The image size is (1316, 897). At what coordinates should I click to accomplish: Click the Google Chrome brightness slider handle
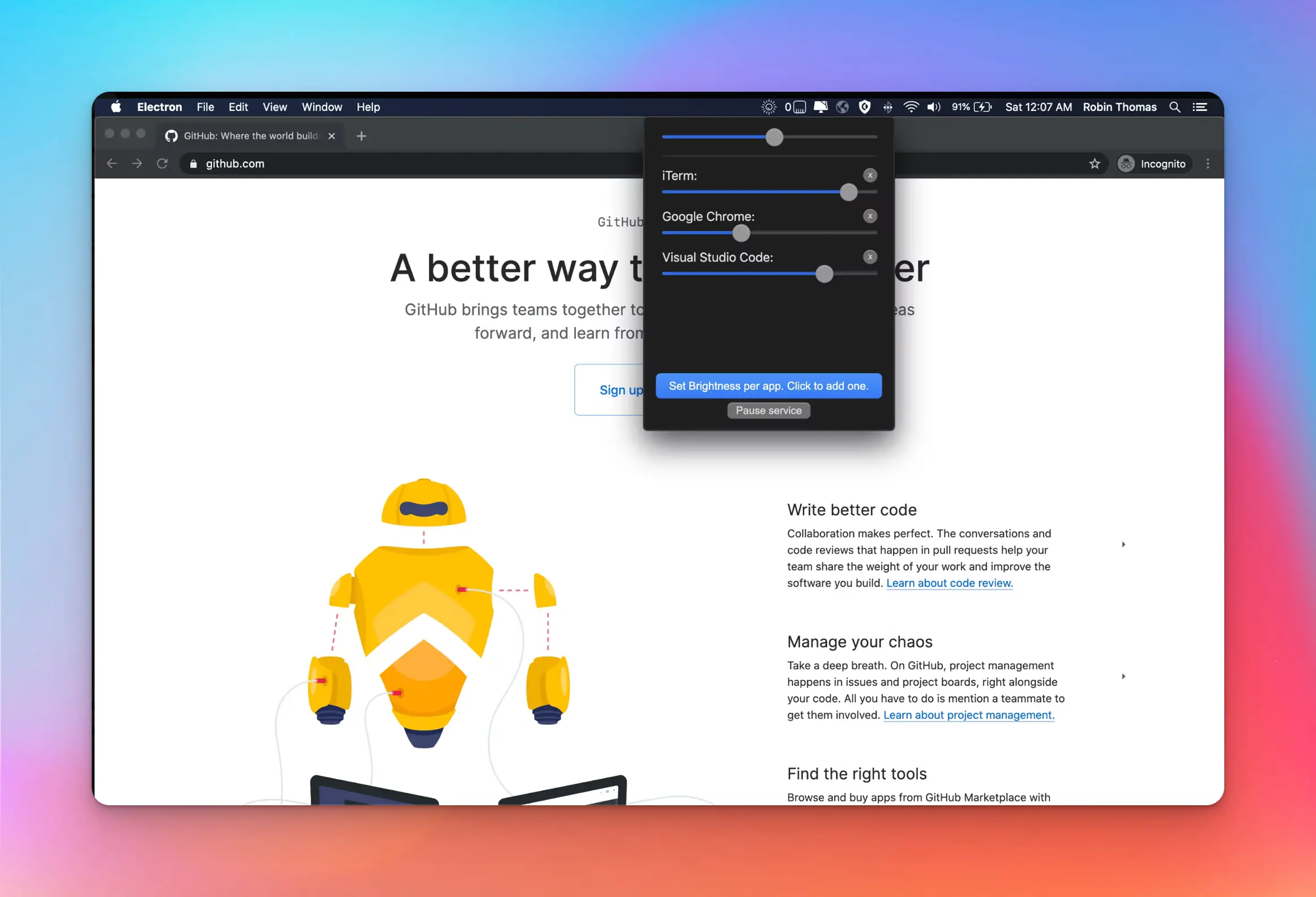pos(741,233)
